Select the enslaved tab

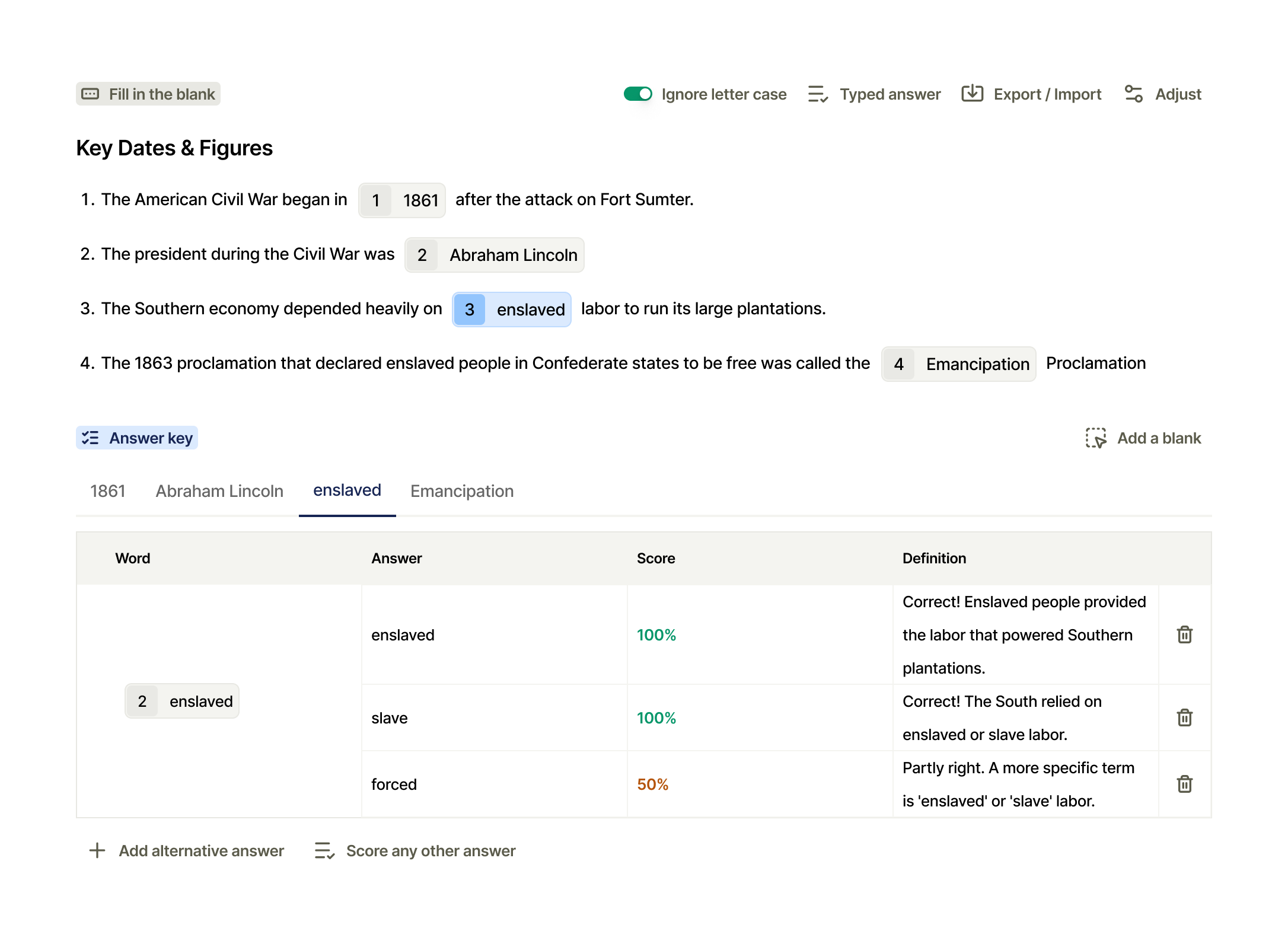point(347,491)
